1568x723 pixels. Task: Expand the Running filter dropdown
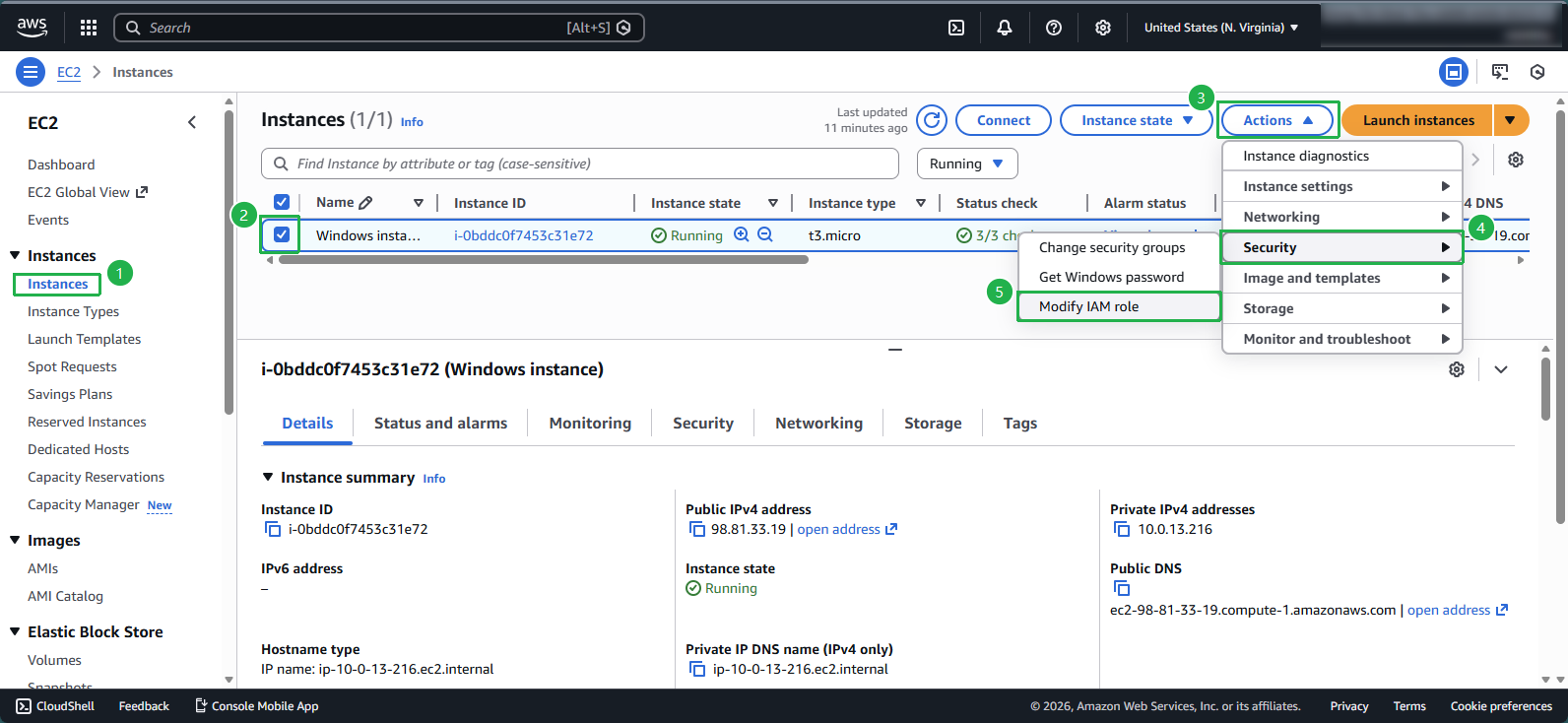[966, 164]
